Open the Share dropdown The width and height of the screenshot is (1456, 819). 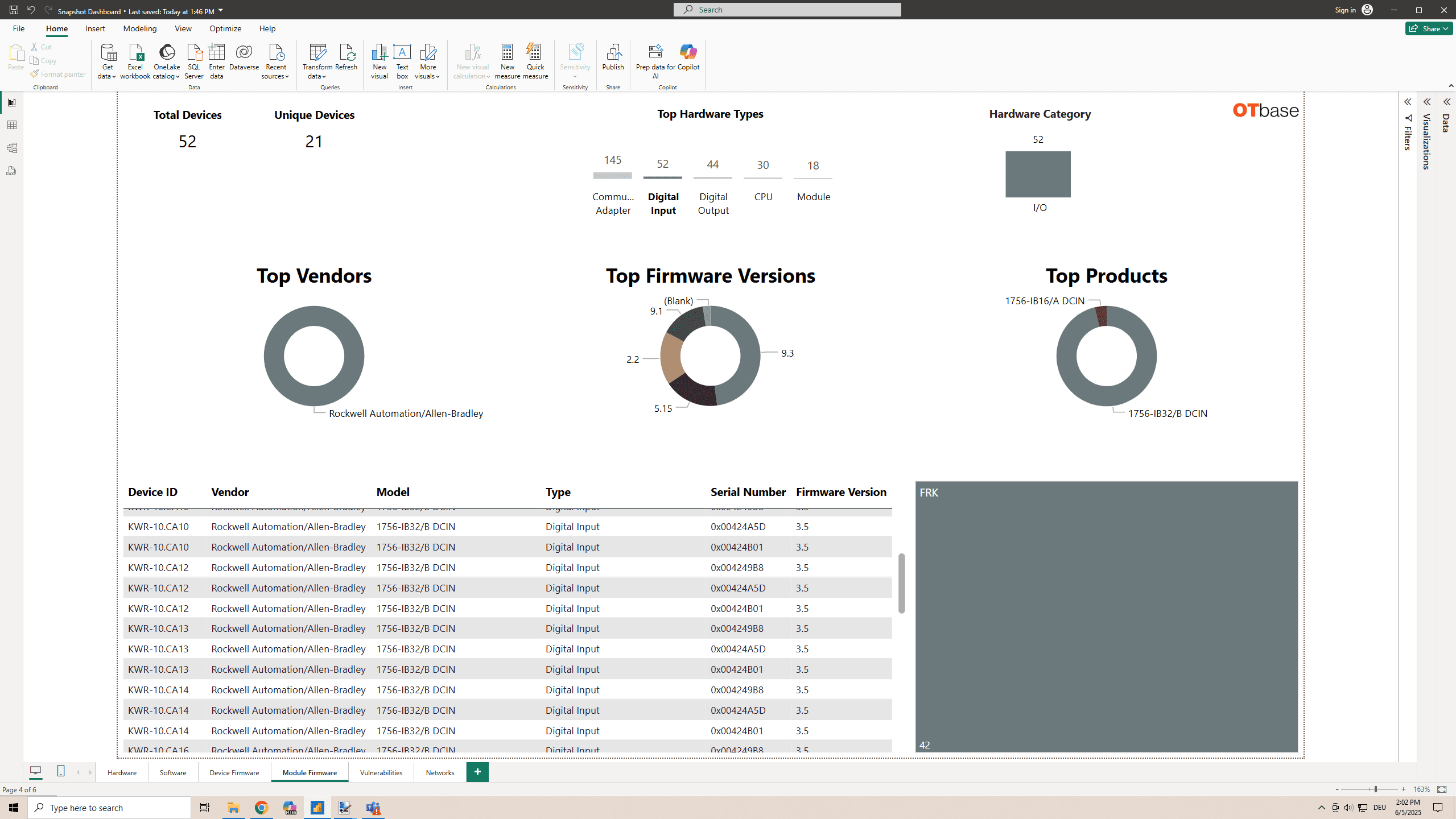(x=1429, y=28)
